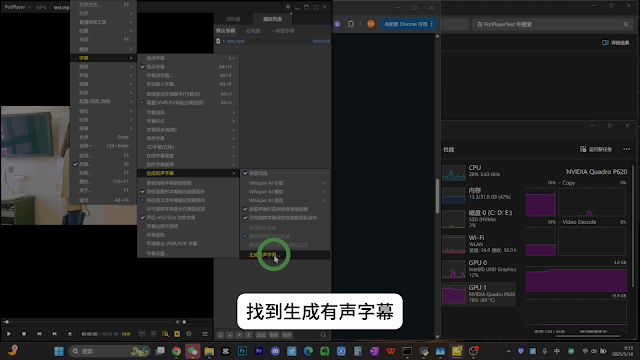
Task: Toggle the HW hardware decoding indicator
Action: point(126,334)
